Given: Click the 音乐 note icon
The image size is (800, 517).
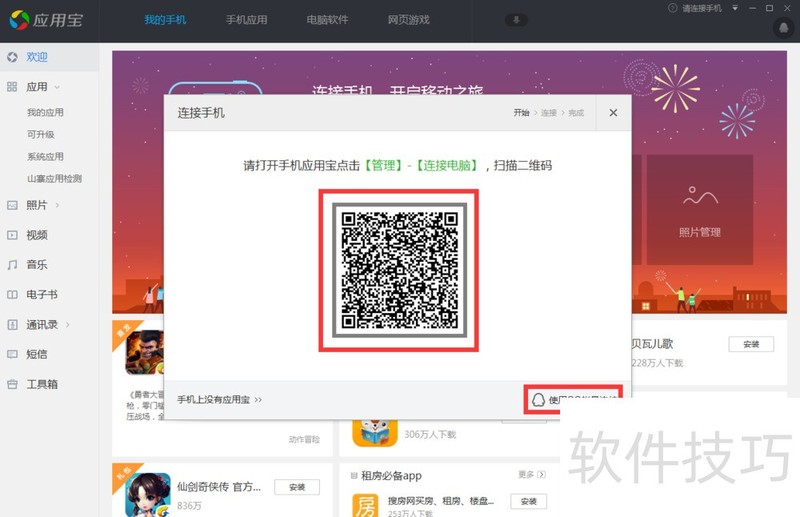Looking at the screenshot, I should pyautogui.click(x=12, y=264).
